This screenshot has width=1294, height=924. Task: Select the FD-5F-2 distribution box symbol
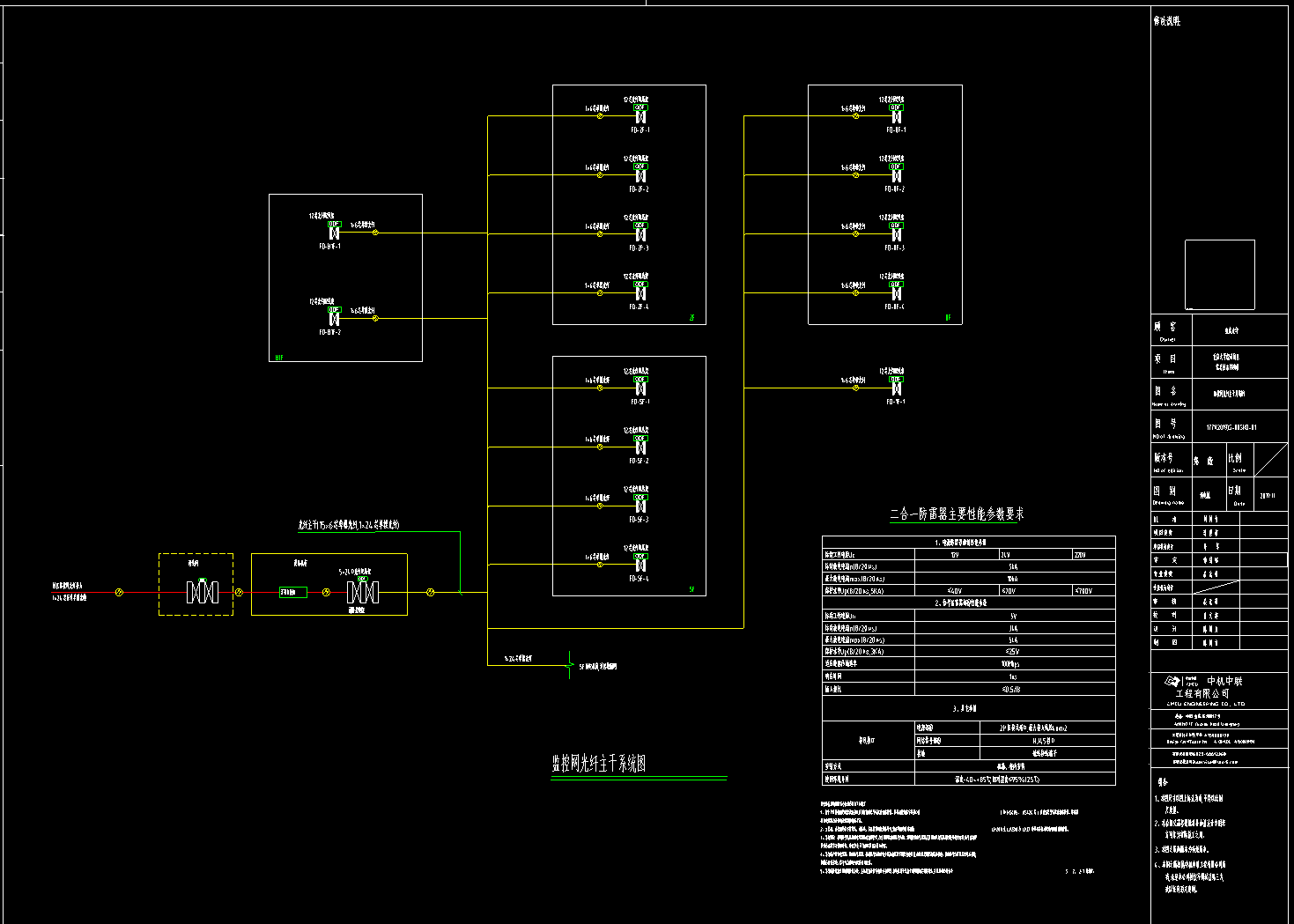(640, 447)
